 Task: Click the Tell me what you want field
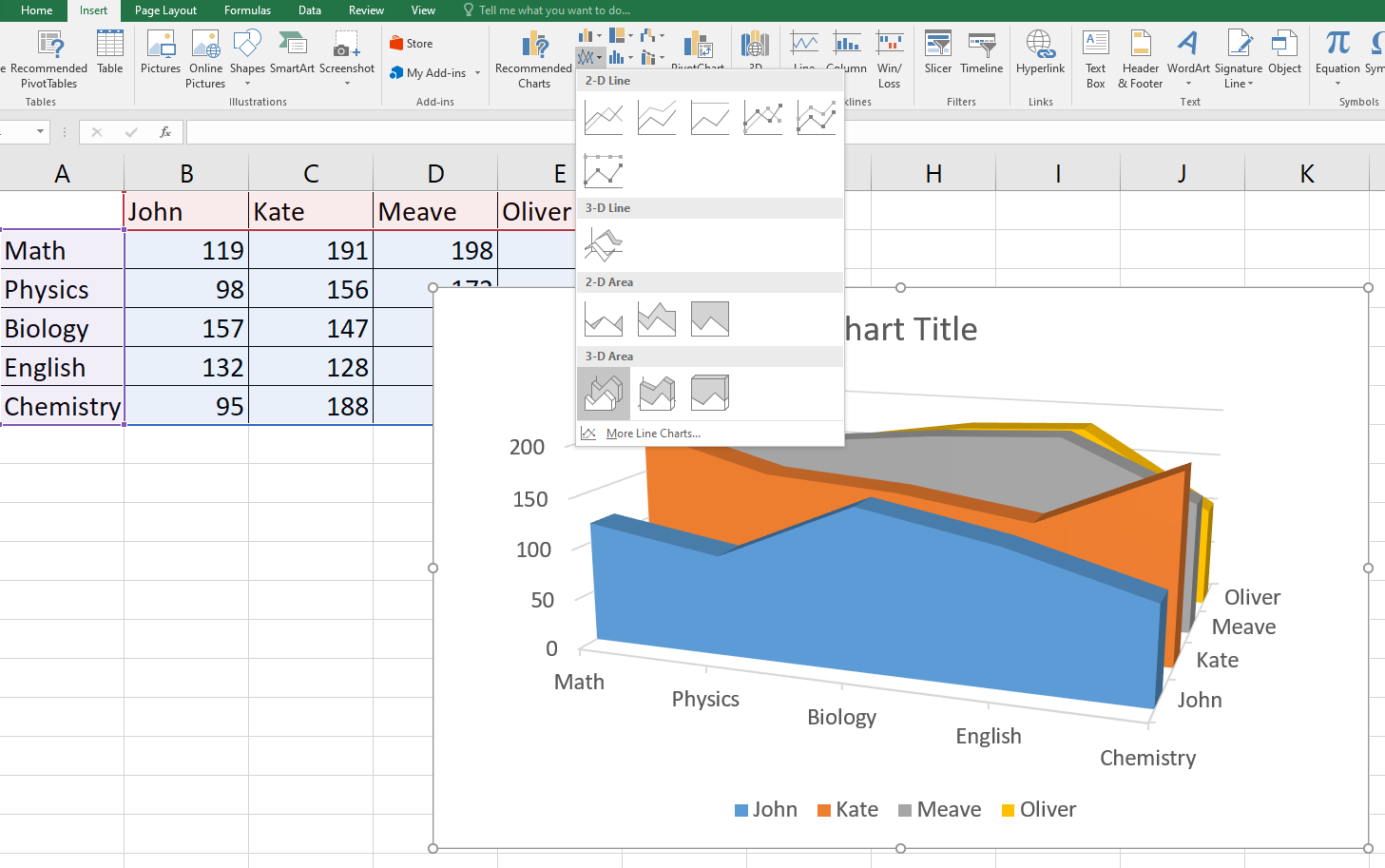click(x=553, y=10)
